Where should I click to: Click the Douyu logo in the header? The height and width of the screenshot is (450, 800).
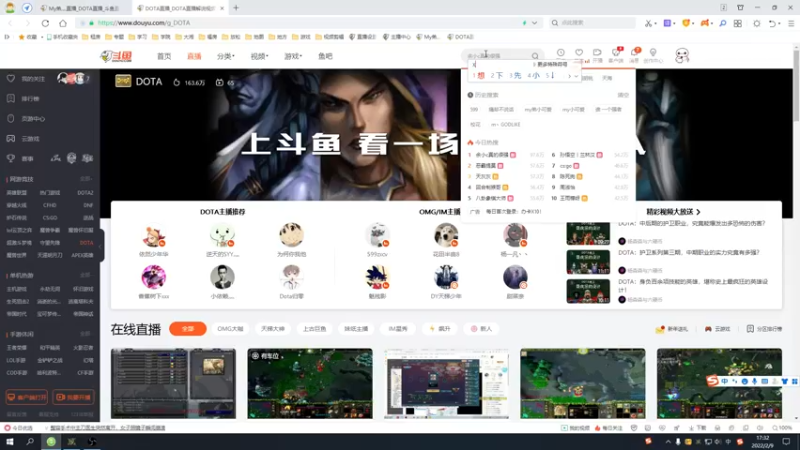tap(116, 56)
